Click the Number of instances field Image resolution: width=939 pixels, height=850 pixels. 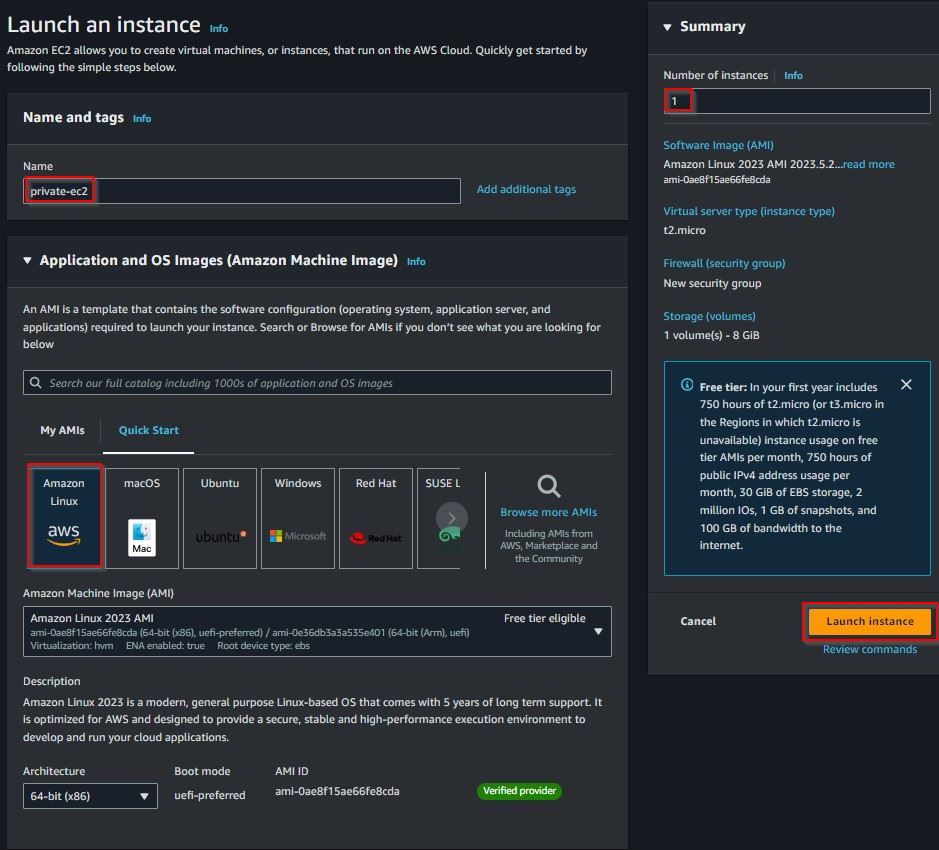(x=797, y=101)
